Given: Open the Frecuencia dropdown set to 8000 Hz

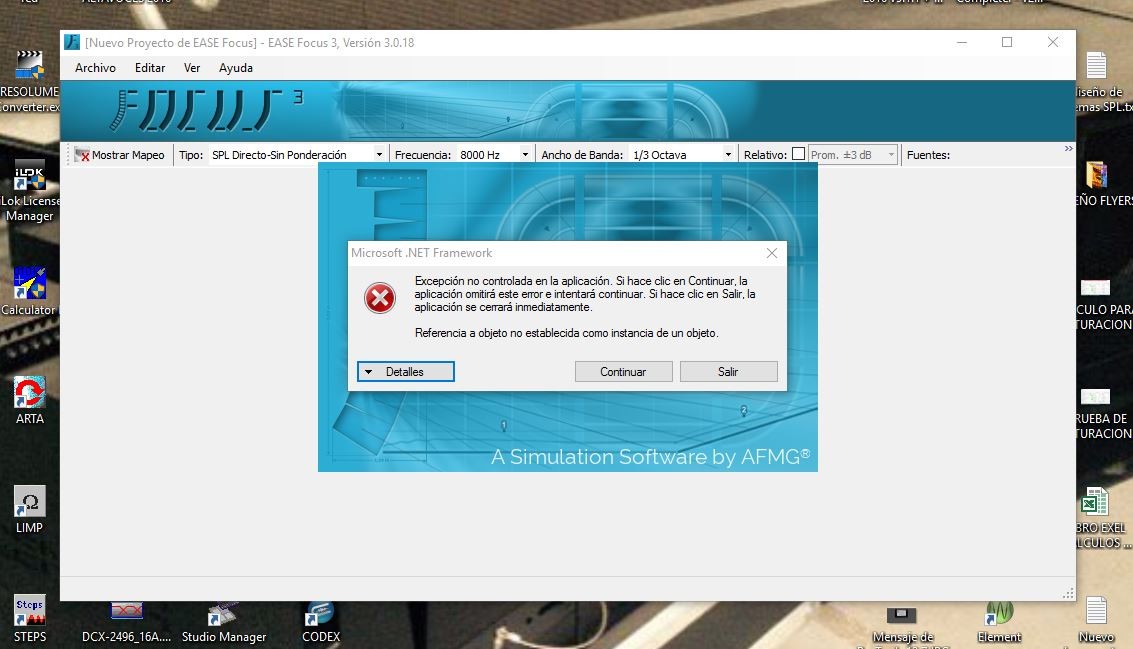Looking at the screenshot, I should tap(494, 155).
